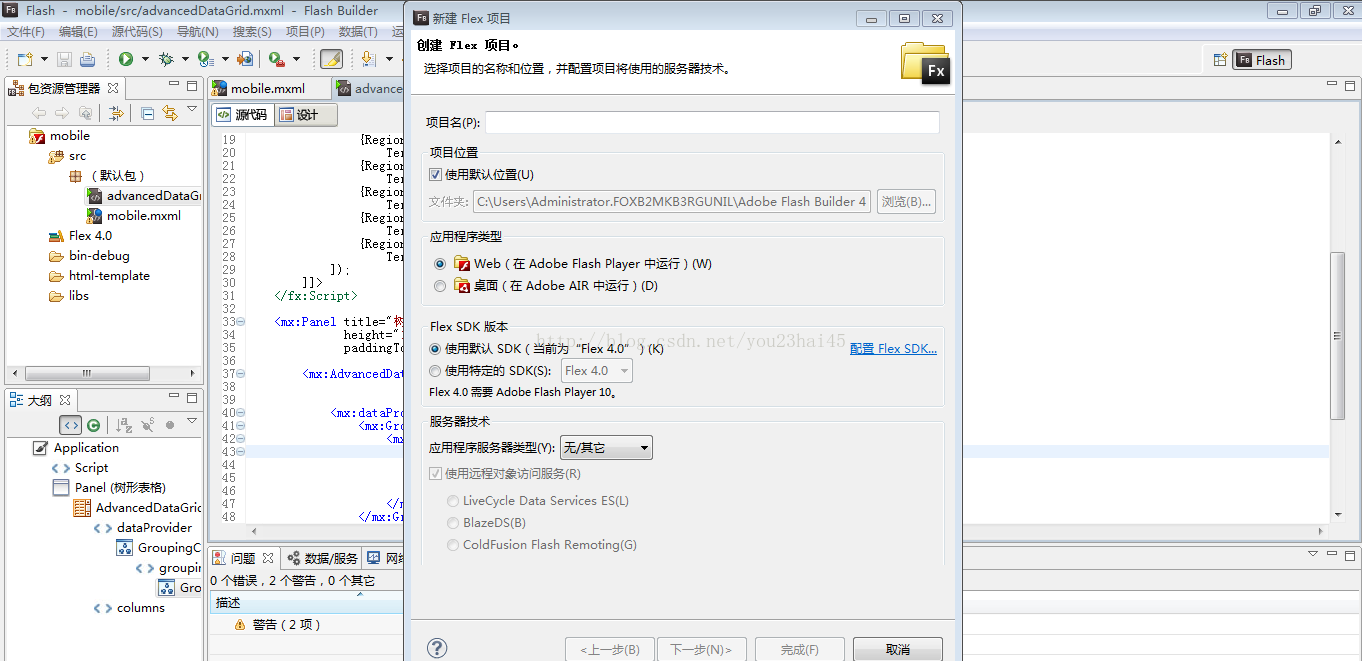
Task: Click the 项目名(P) text field
Action: click(x=712, y=122)
